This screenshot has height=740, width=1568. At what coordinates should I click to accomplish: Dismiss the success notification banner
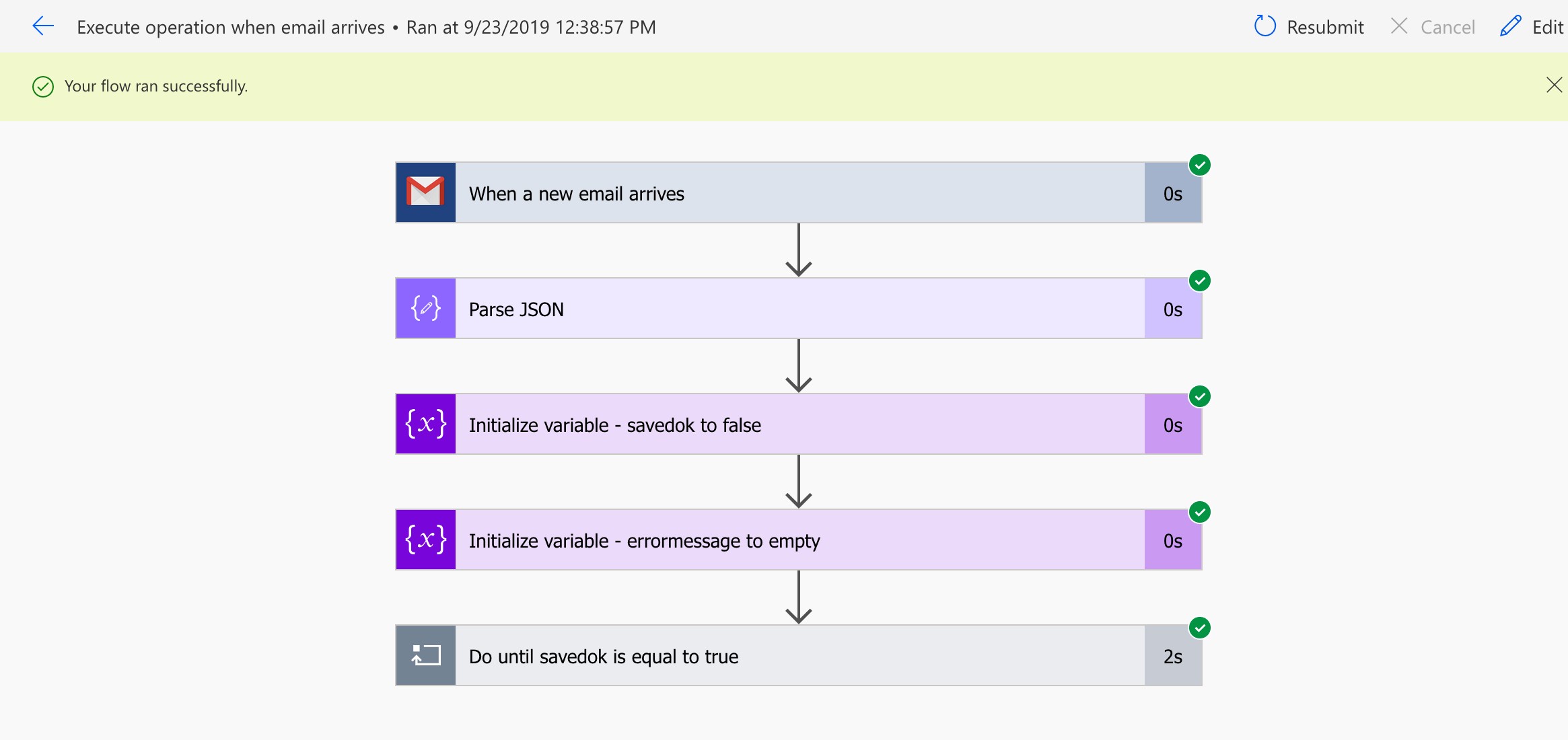[x=1554, y=85]
